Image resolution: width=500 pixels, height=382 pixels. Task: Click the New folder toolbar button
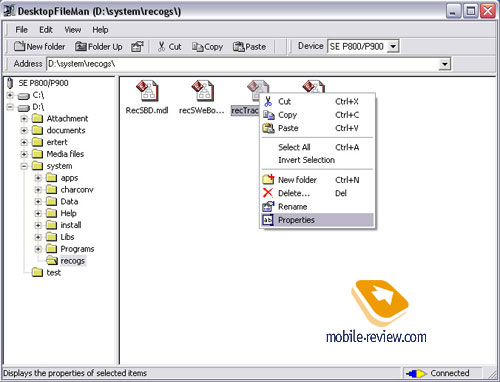click(40, 47)
